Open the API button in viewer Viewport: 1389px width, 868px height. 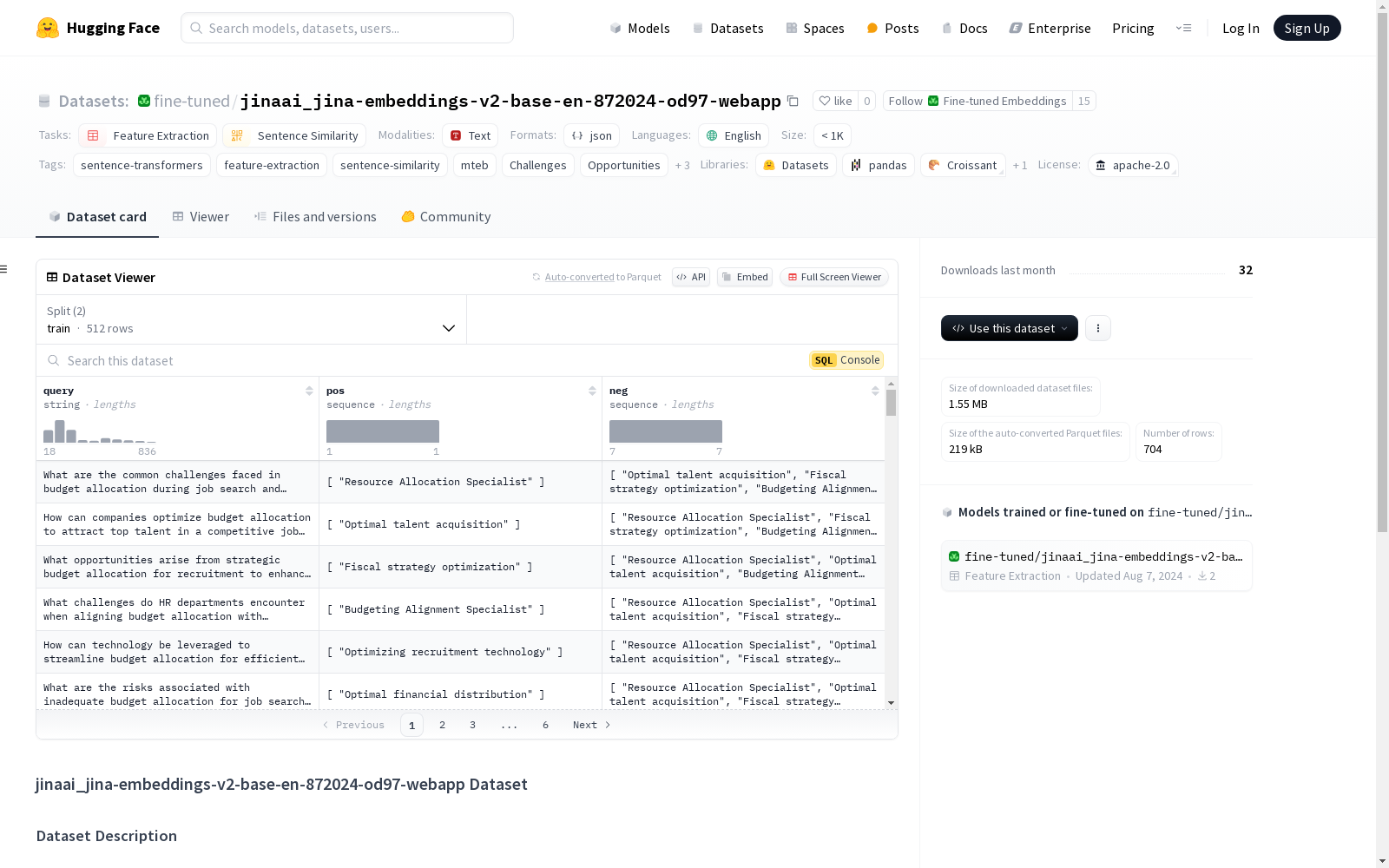pos(691,277)
